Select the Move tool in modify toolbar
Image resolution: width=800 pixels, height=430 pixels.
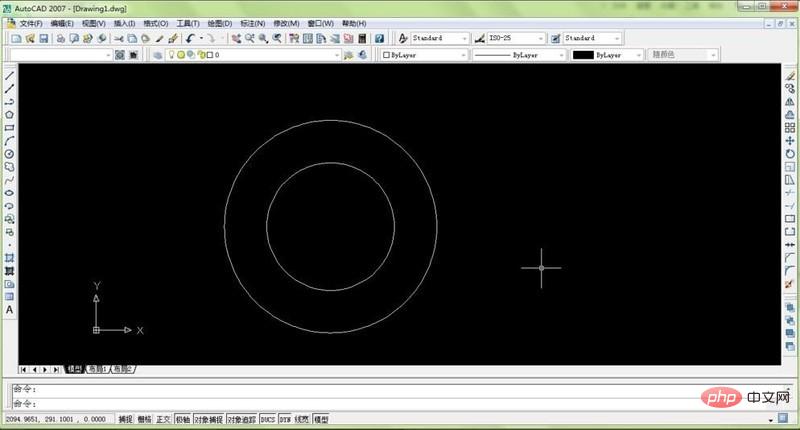(790, 141)
